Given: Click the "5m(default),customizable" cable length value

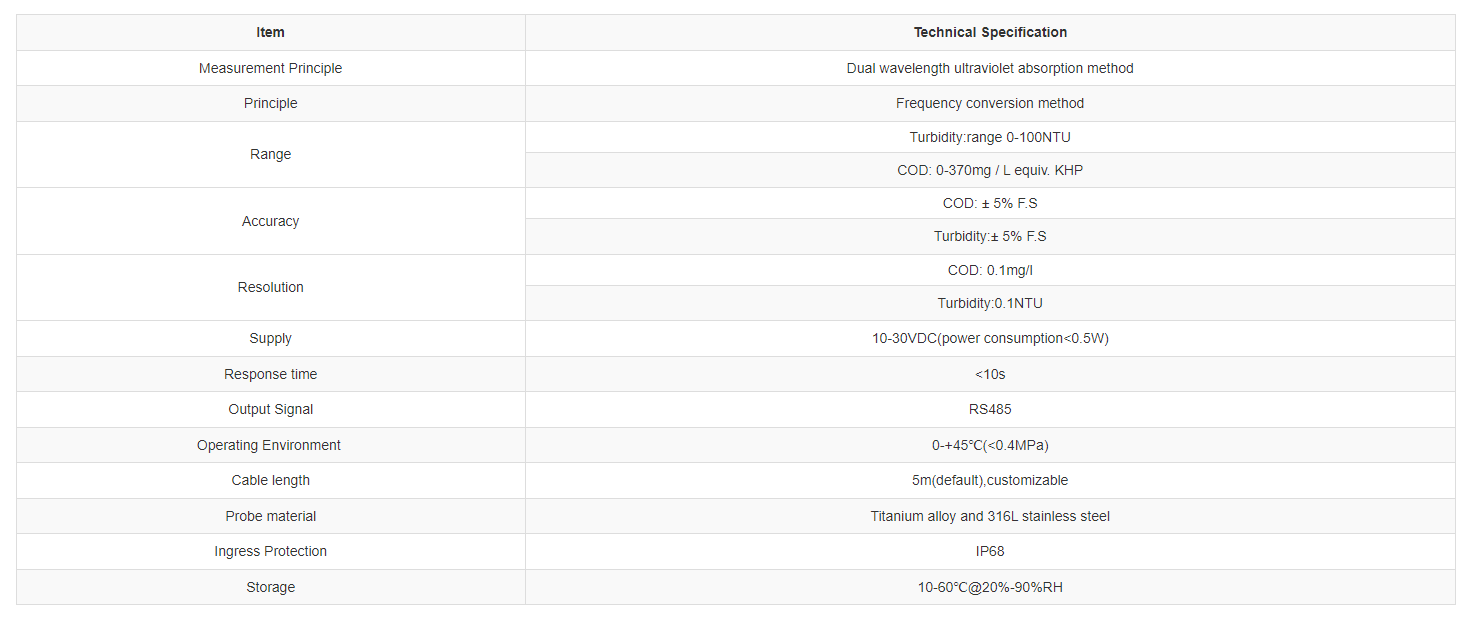Looking at the screenshot, I should [x=990, y=480].
